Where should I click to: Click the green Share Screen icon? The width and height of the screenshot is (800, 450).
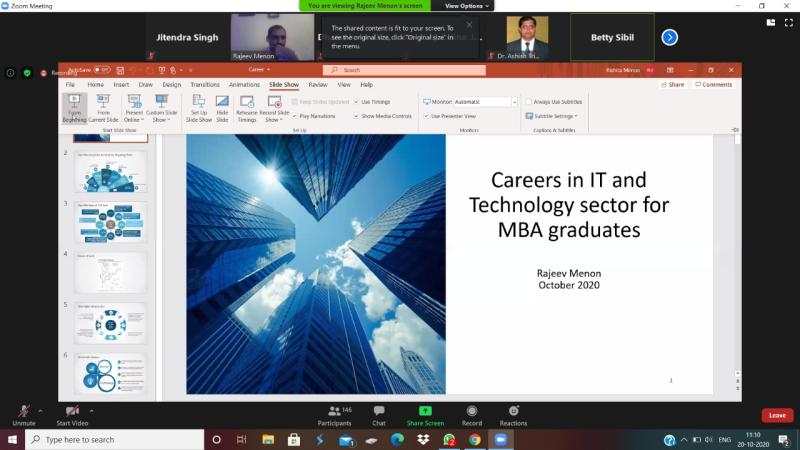[x=425, y=411]
